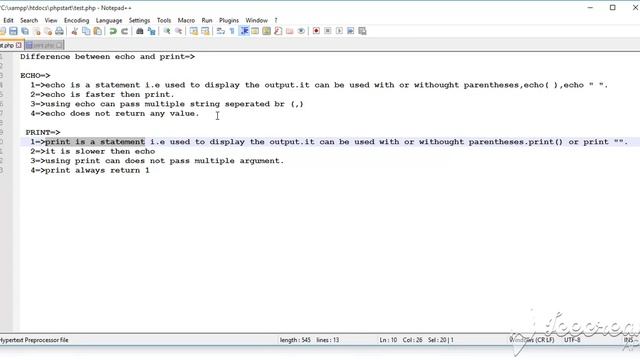Open the Macro menu
The width and height of the screenshot is (640, 360).
(x=186, y=20)
